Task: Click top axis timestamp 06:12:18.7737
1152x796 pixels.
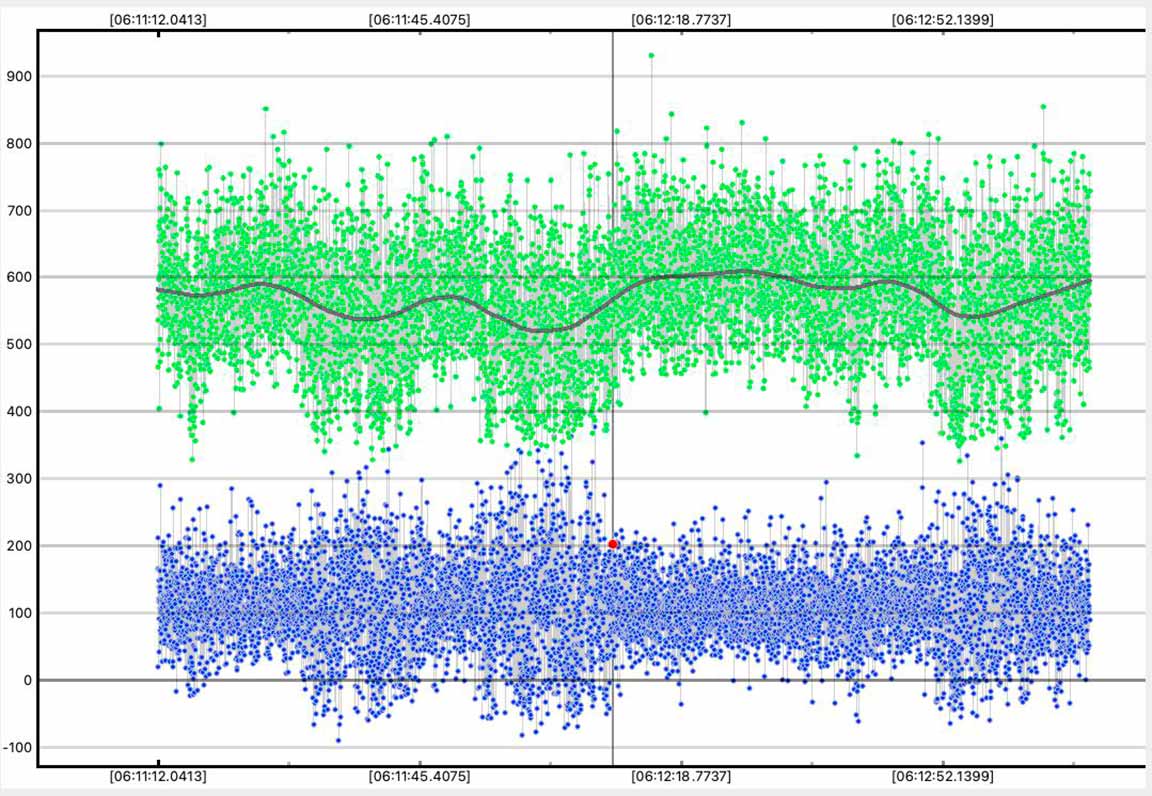Action: 680,19
